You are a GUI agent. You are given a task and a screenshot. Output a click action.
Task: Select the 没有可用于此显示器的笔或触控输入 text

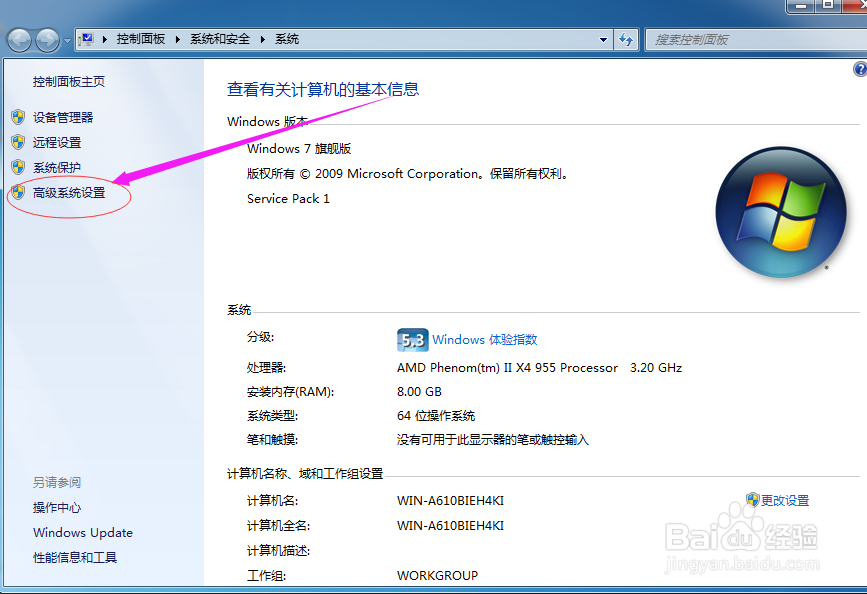[493, 440]
